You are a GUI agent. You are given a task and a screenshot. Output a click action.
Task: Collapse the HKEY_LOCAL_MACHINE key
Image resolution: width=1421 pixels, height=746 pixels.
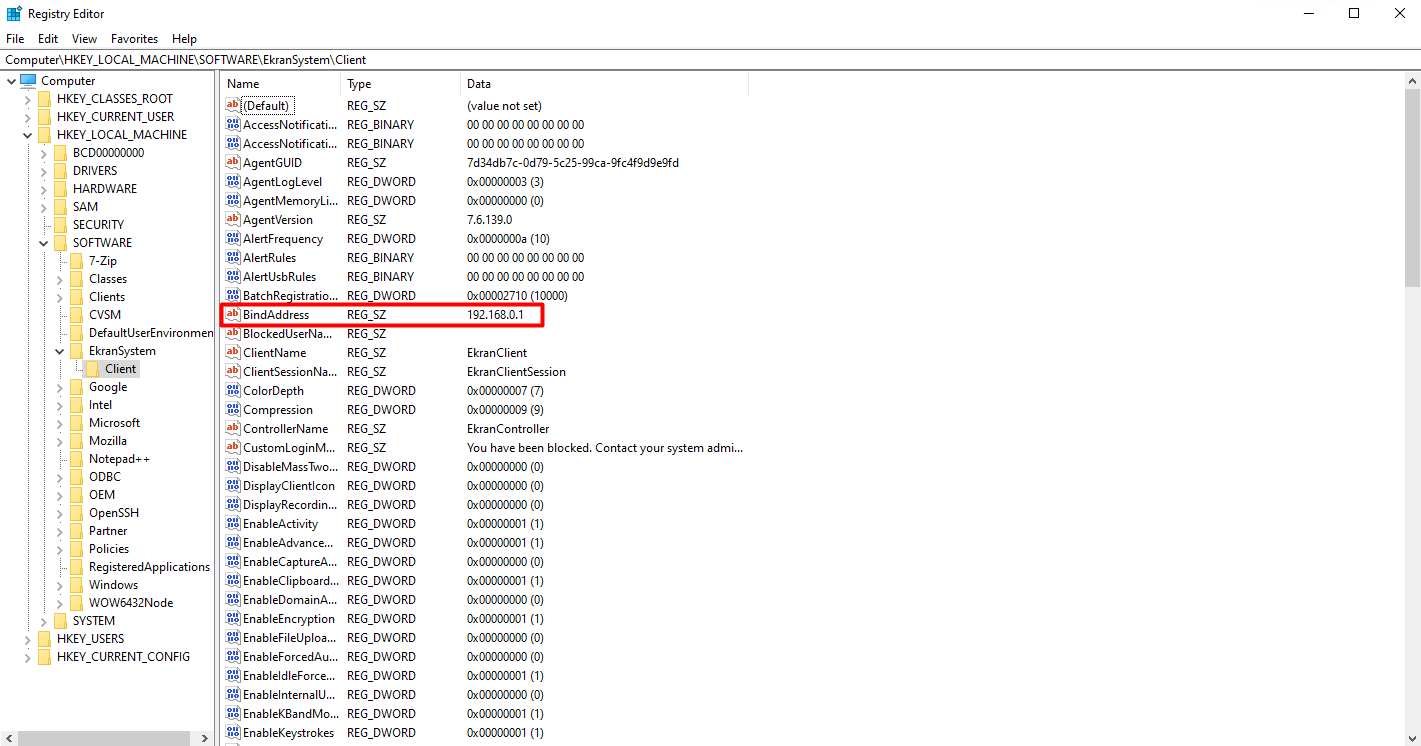pos(27,134)
